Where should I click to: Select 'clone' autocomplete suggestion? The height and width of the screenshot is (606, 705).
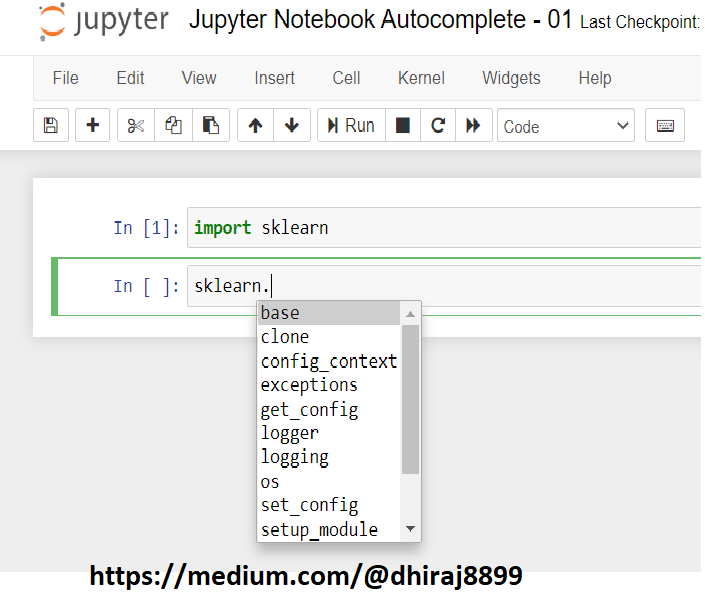329,337
